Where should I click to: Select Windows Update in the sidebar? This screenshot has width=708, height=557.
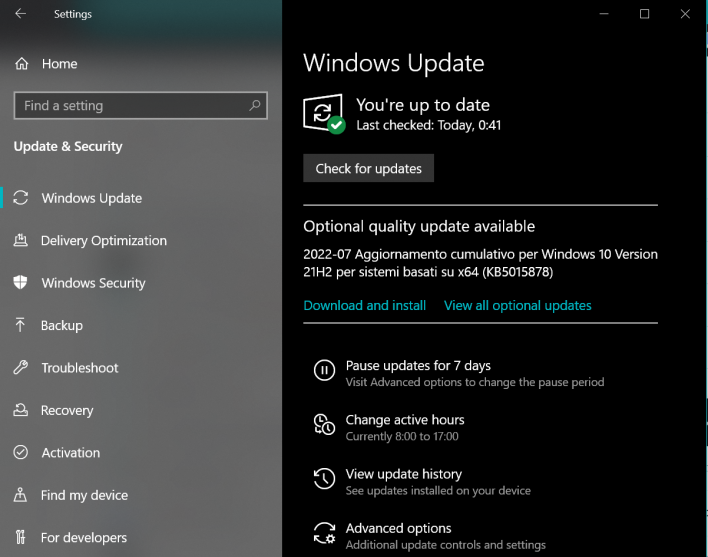click(x=92, y=198)
